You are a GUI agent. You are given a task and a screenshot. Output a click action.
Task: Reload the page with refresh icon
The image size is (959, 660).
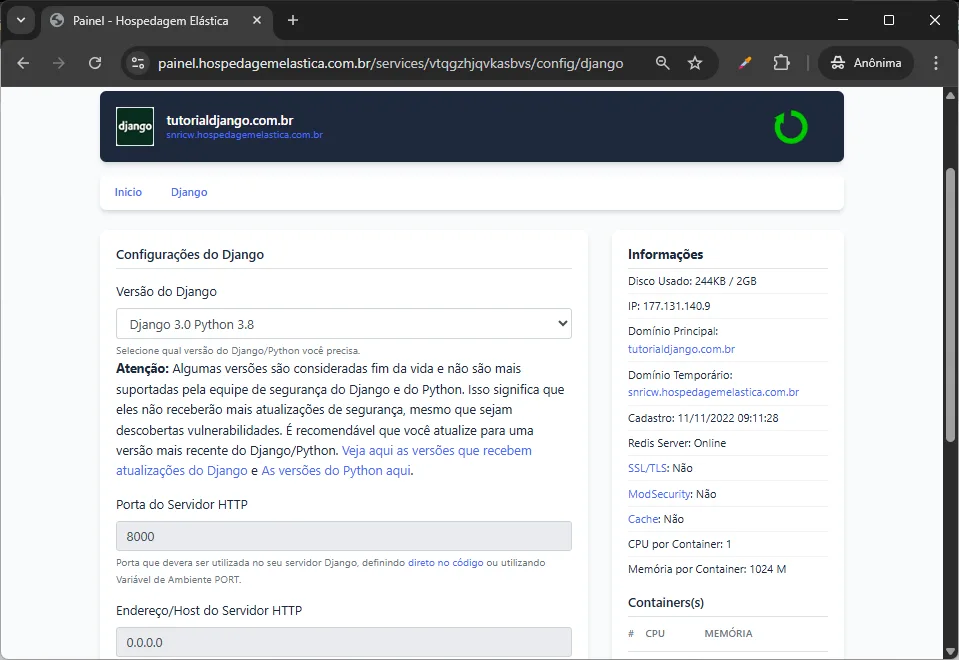(x=95, y=63)
